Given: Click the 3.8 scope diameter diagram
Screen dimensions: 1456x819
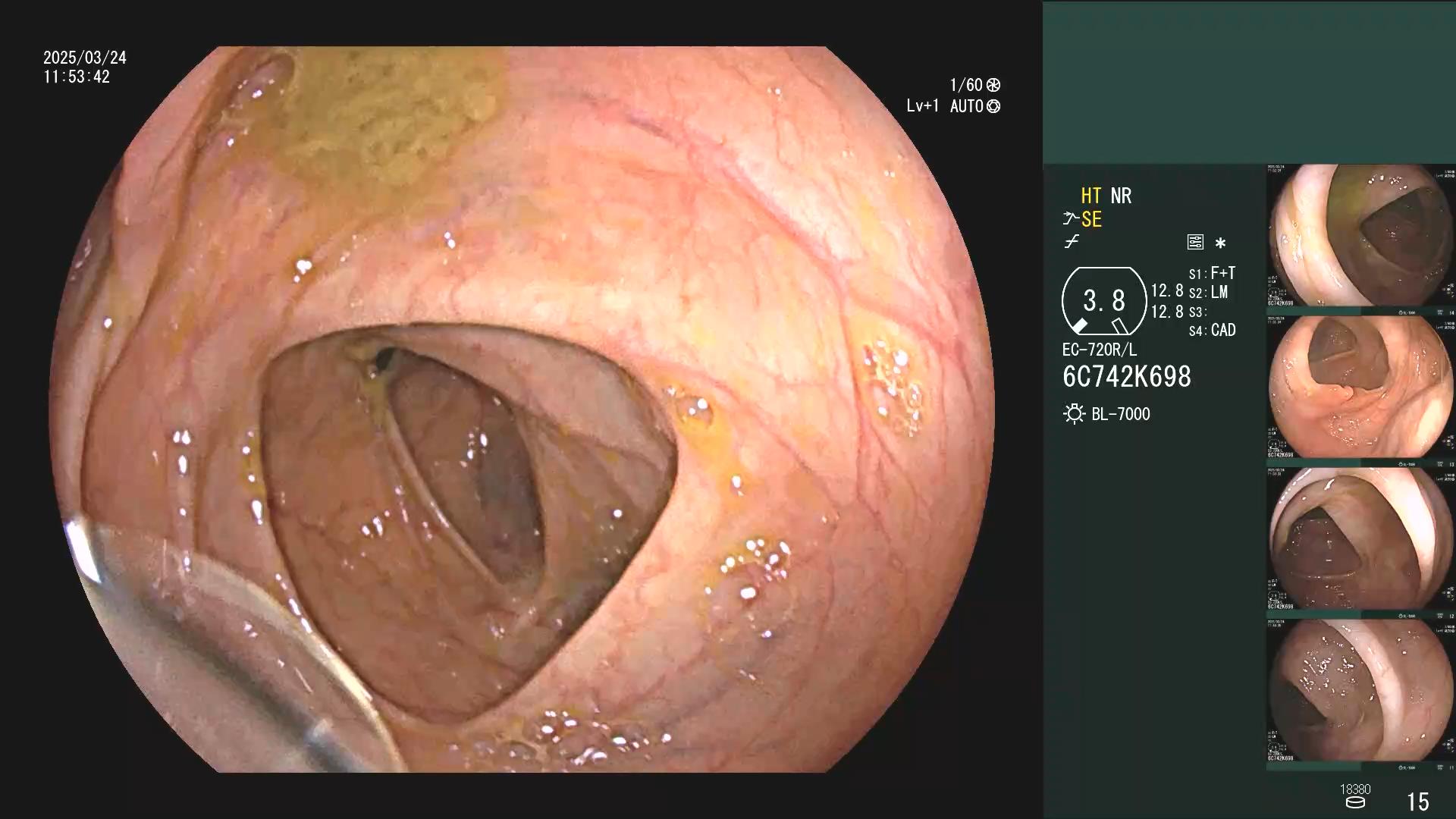Looking at the screenshot, I should (x=1104, y=301).
